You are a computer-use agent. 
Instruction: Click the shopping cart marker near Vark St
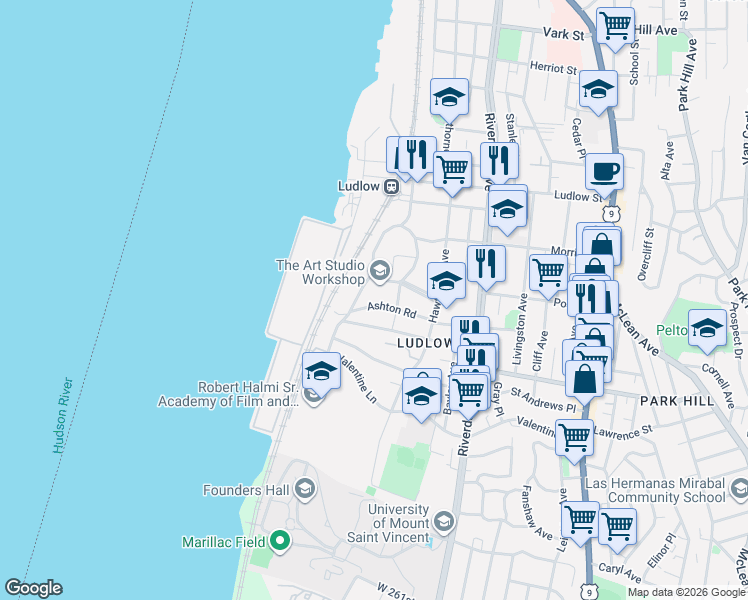tap(615, 27)
